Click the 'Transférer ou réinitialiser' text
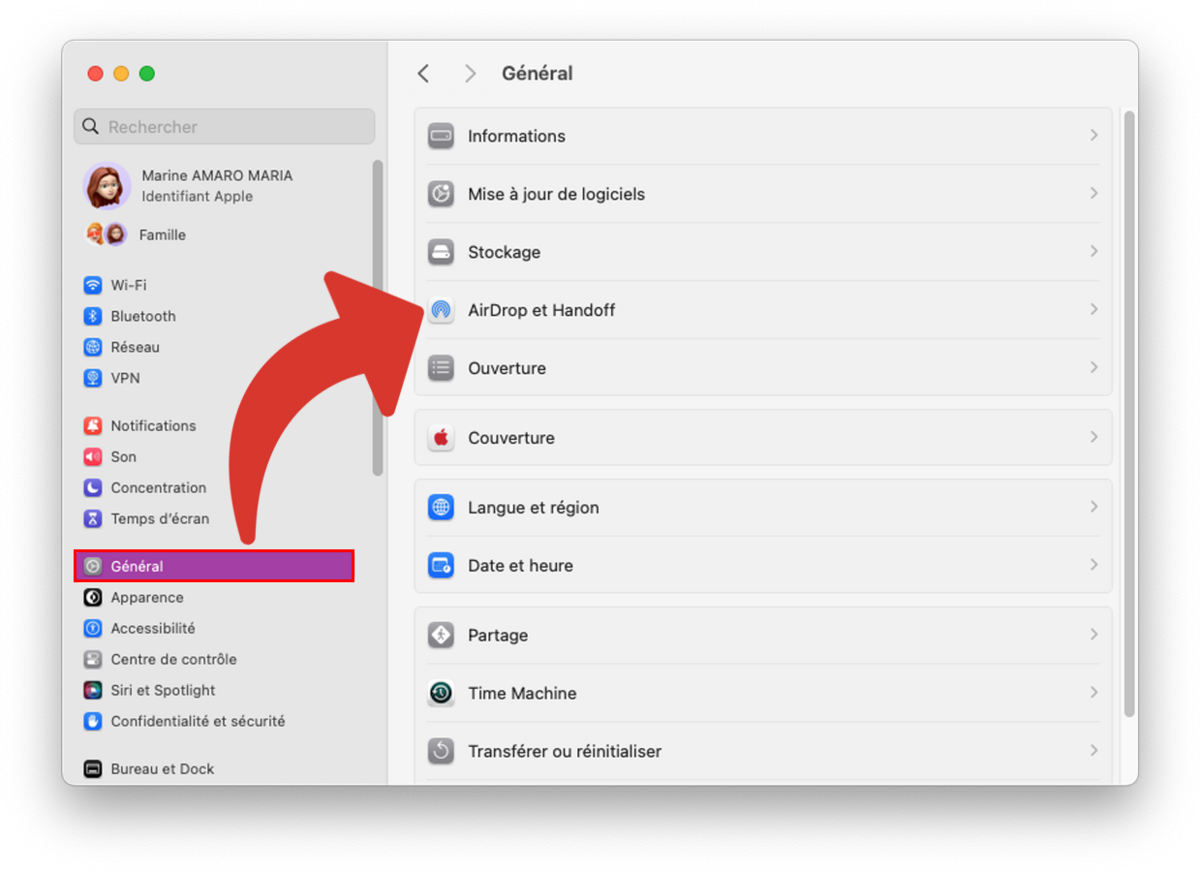 pyautogui.click(x=565, y=751)
